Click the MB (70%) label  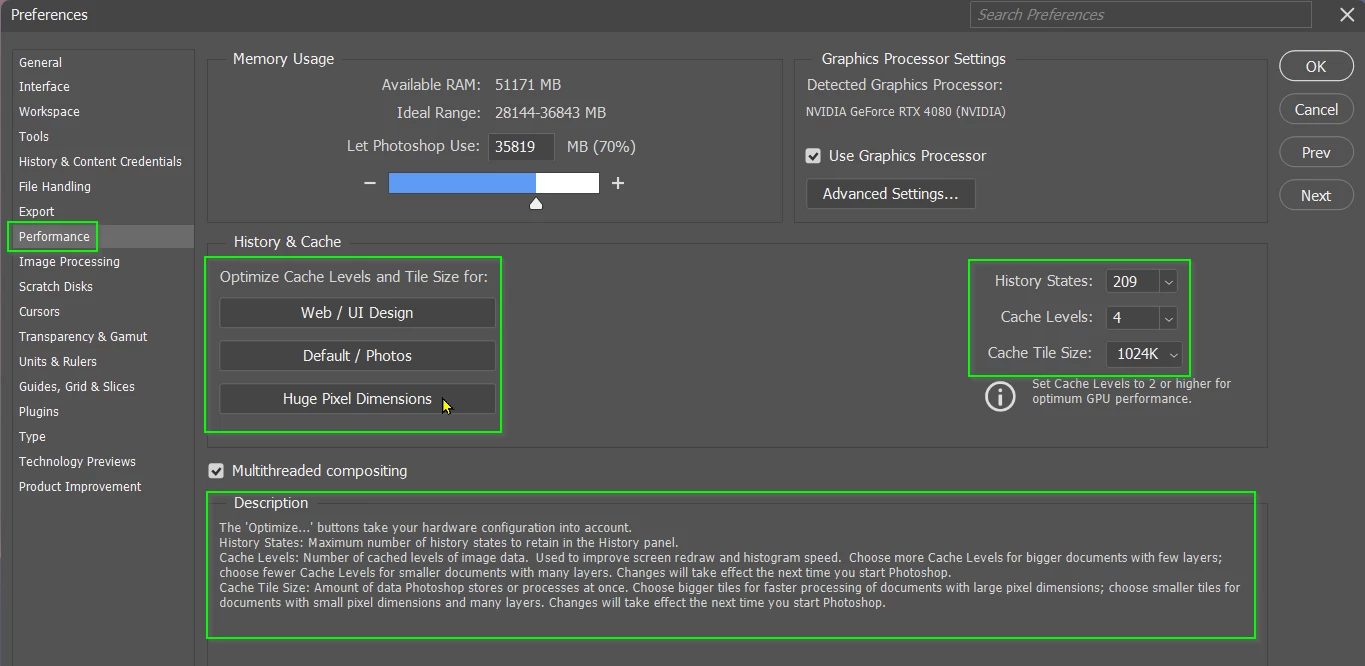coord(601,147)
